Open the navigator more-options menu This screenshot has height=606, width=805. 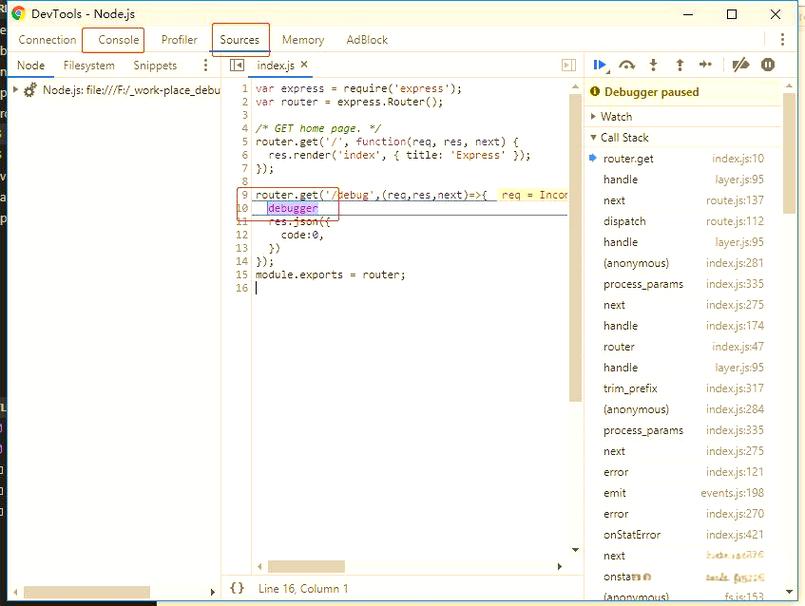205,65
